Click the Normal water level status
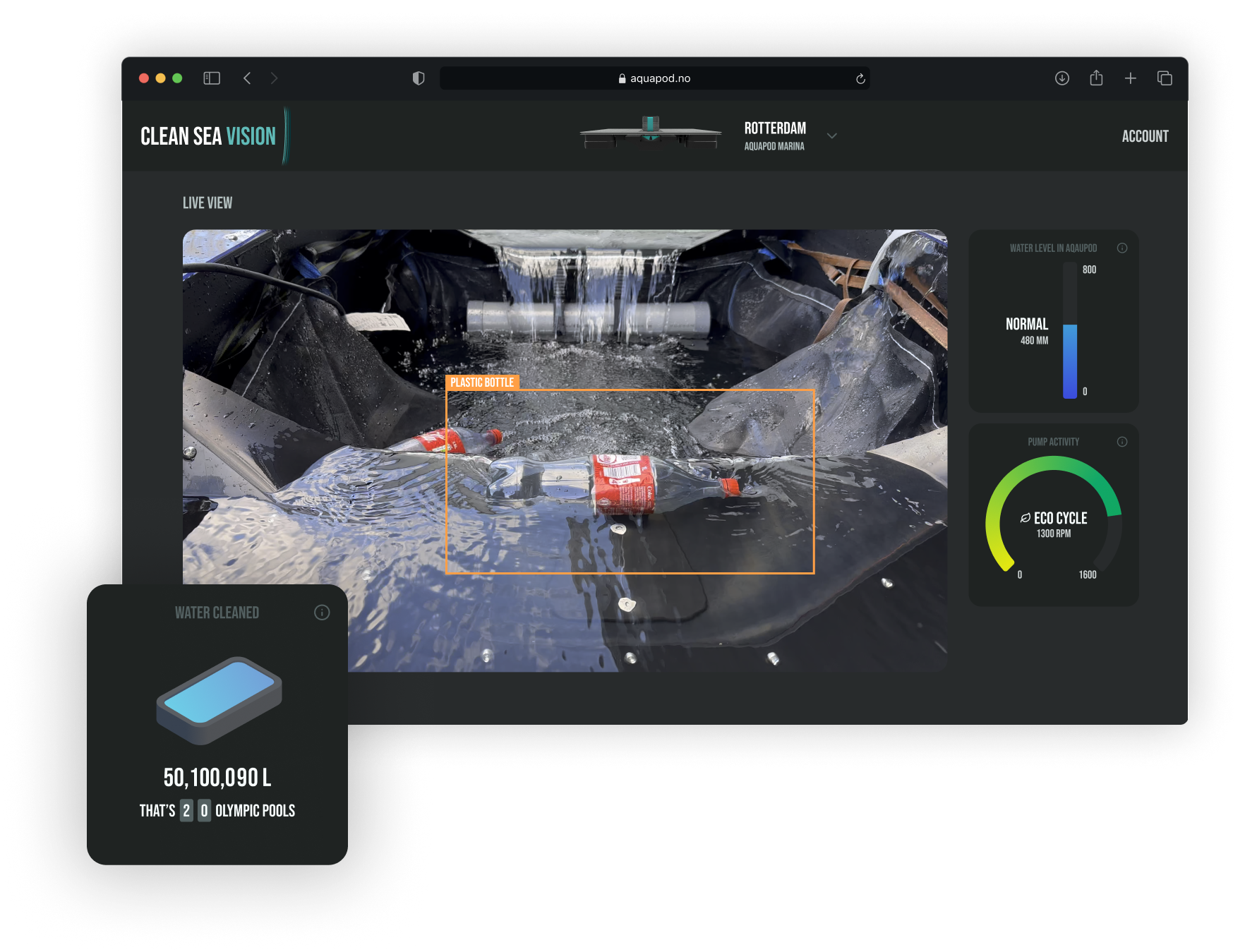1245x952 pixels. [x=1027, y=324]
